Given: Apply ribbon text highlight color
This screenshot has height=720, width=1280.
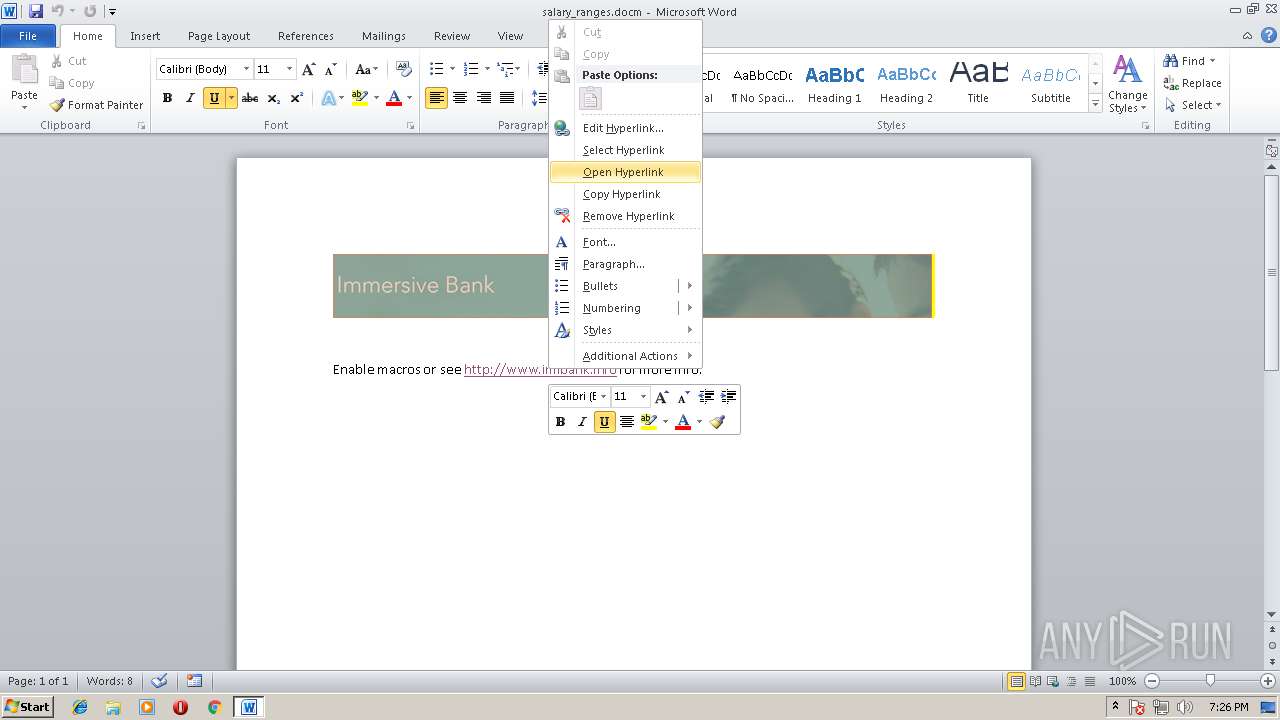Looking at the screenshot, I should pos(360,98).
